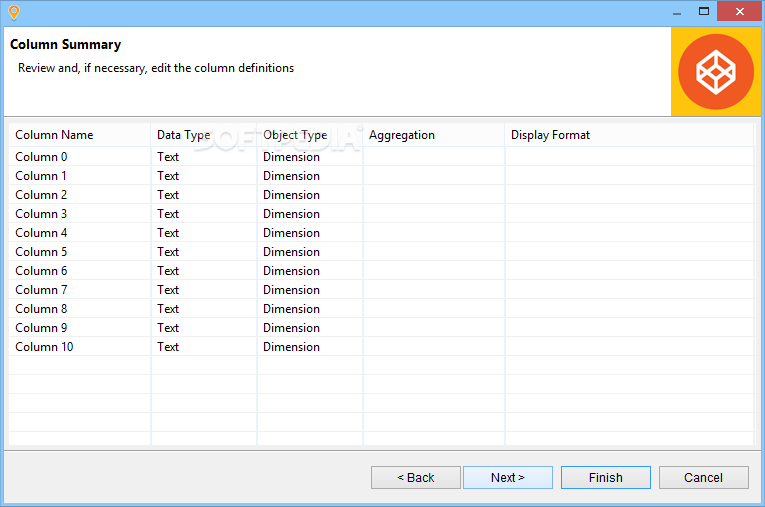Edit Text data type of Column 2

204,195
